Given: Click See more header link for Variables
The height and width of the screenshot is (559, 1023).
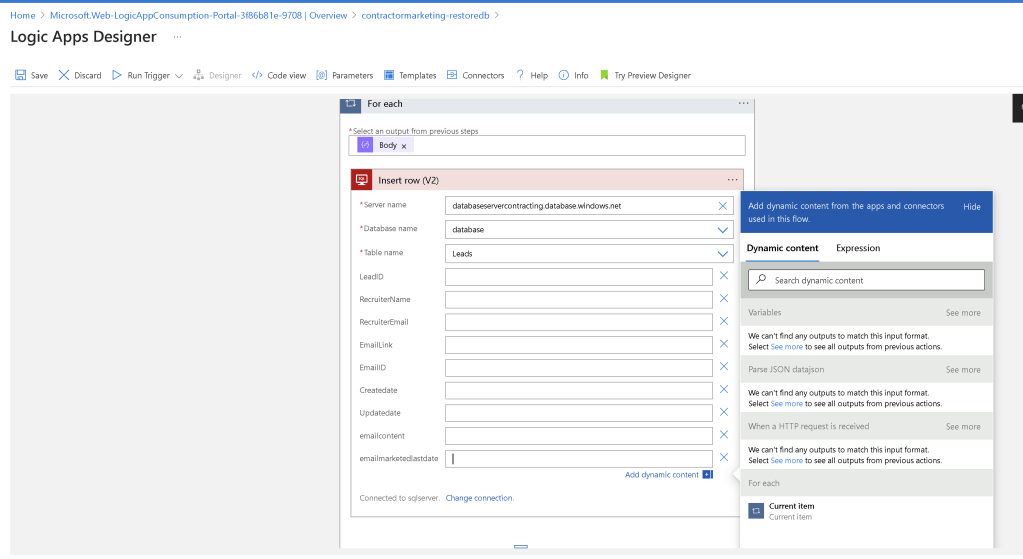Looking at the screenshot, I should 963,313.
